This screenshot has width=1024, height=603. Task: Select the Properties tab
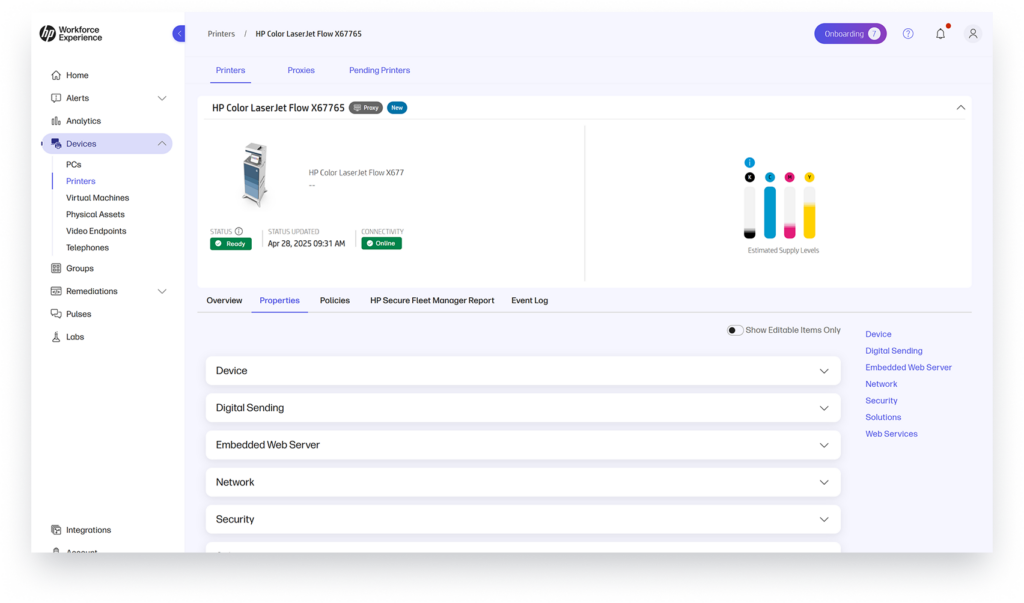(280, 301)
